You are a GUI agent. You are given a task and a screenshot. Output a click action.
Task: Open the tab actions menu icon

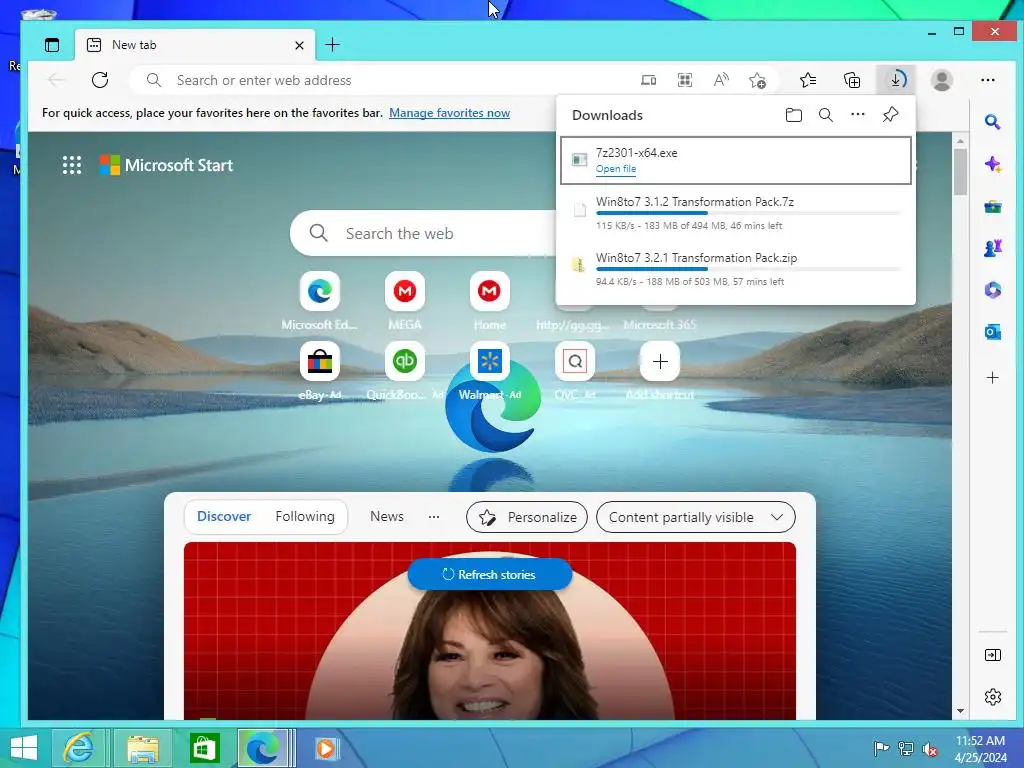coord(52,45)
